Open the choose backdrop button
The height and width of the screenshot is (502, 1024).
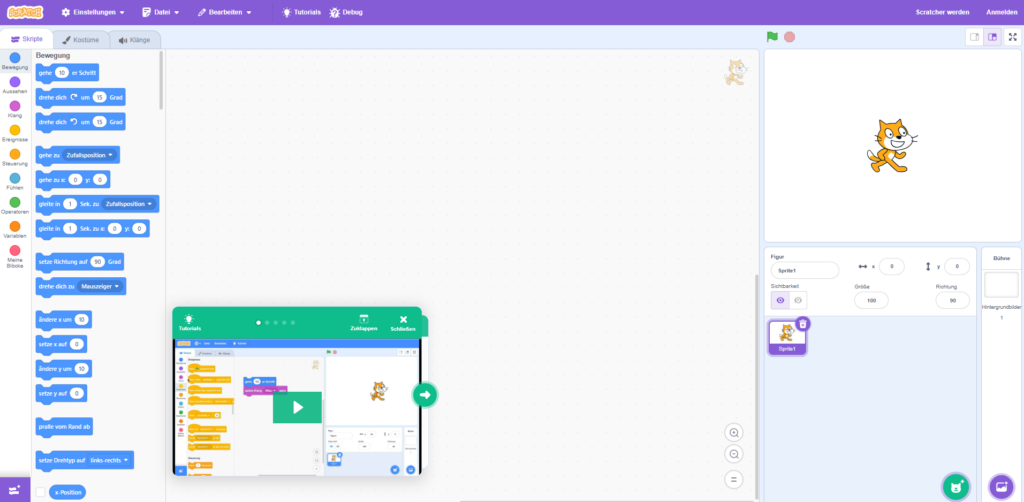(1000, 486)
